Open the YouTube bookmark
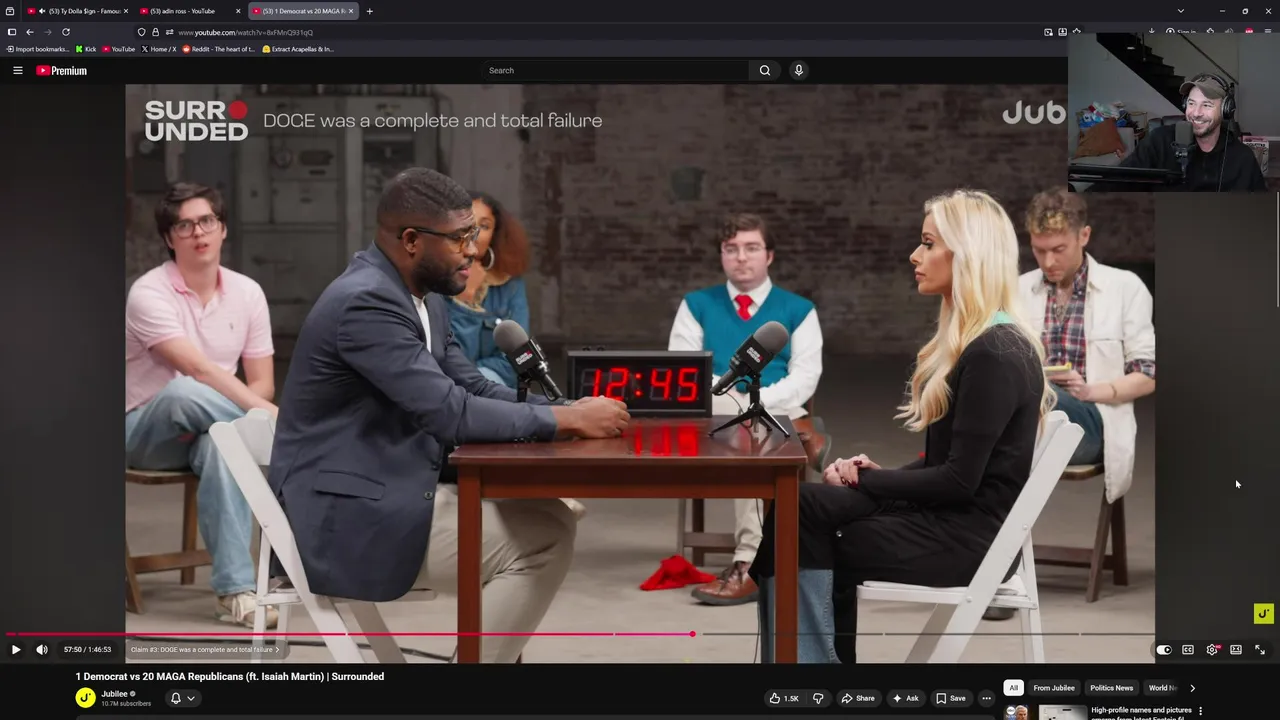The width and height of the screenshot is (1280, 720). pos(118,49)
